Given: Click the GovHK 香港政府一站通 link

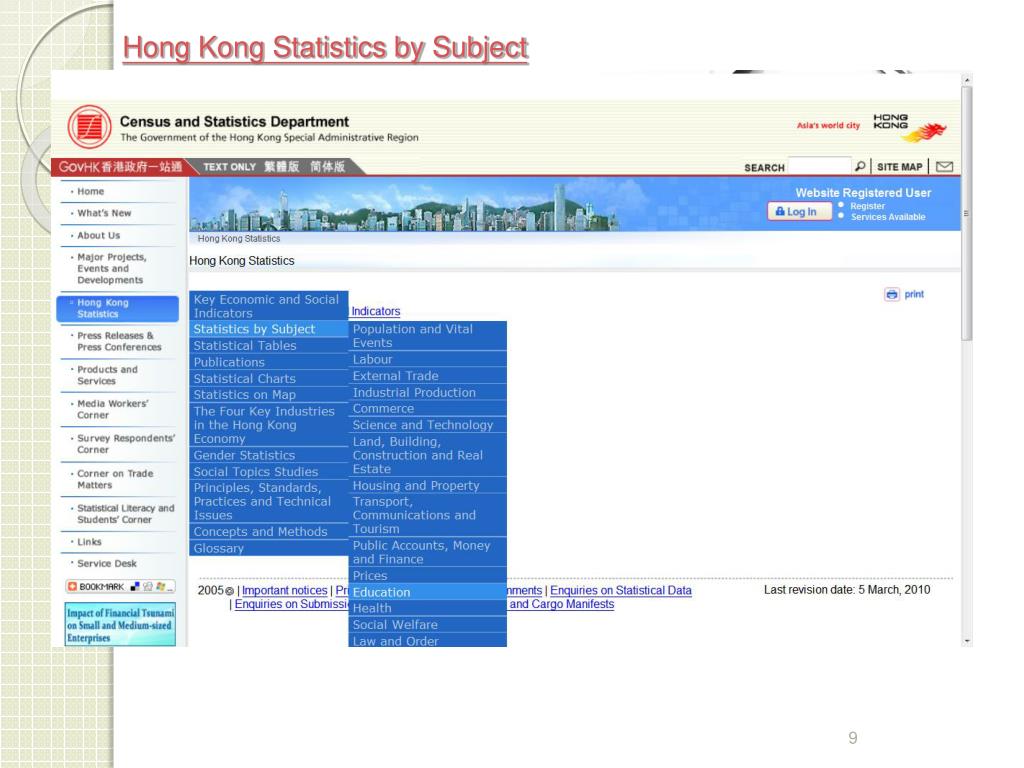Looking at the screenshot, I should pos(120,167).
